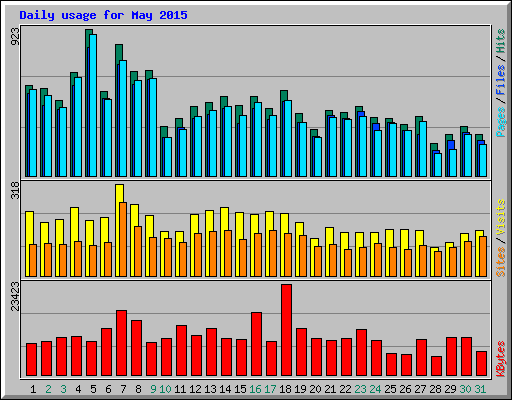Click the cyan pages bar for day 1

click(x=33, y=133)
